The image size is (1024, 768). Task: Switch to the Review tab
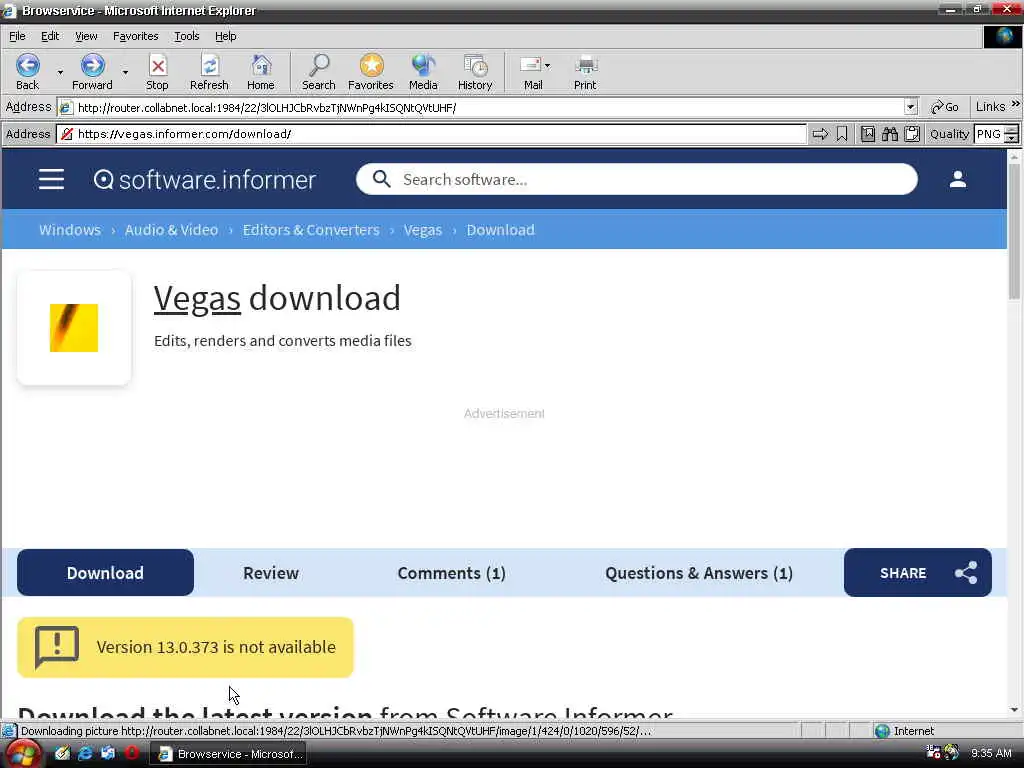271,573
